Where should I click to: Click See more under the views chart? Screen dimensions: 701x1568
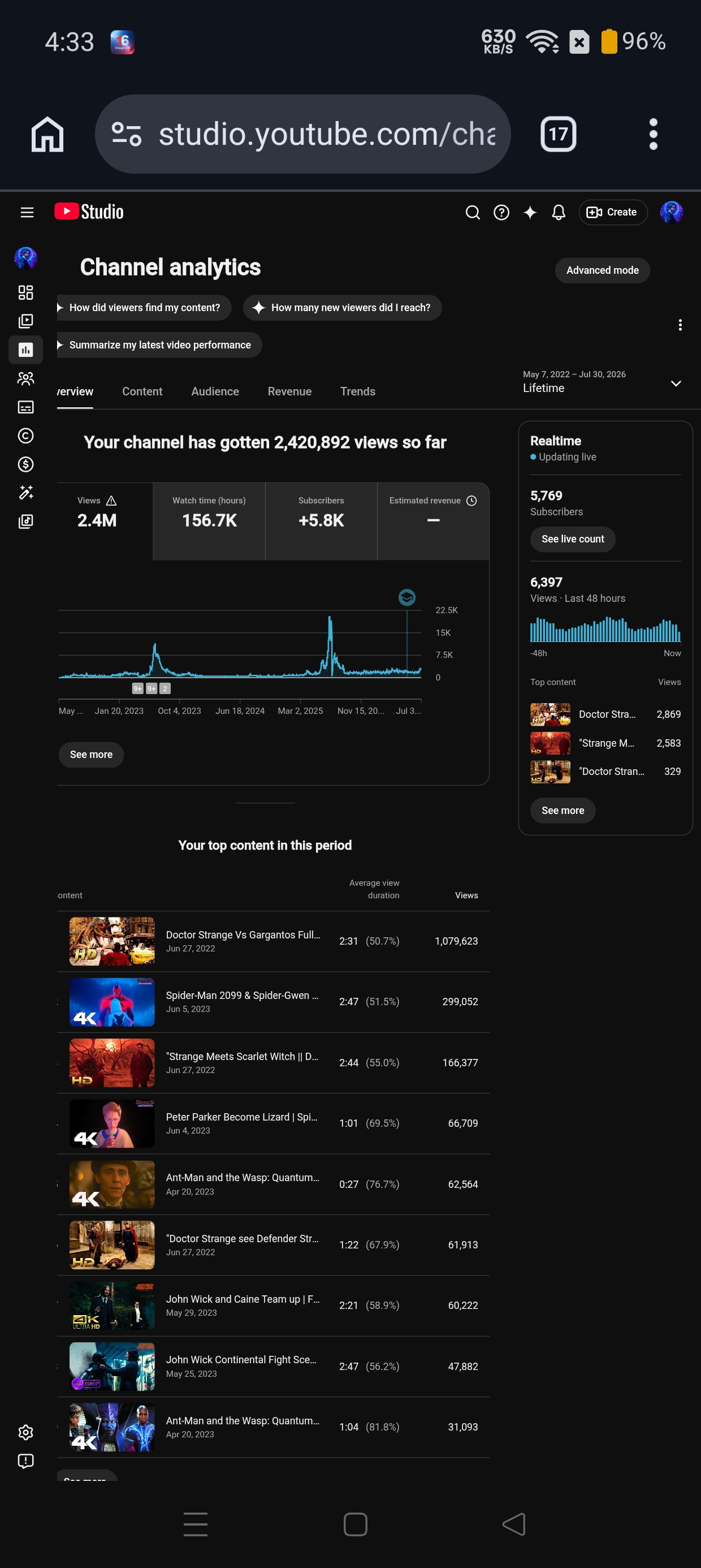pyautogui.click(x=91, y=754)
